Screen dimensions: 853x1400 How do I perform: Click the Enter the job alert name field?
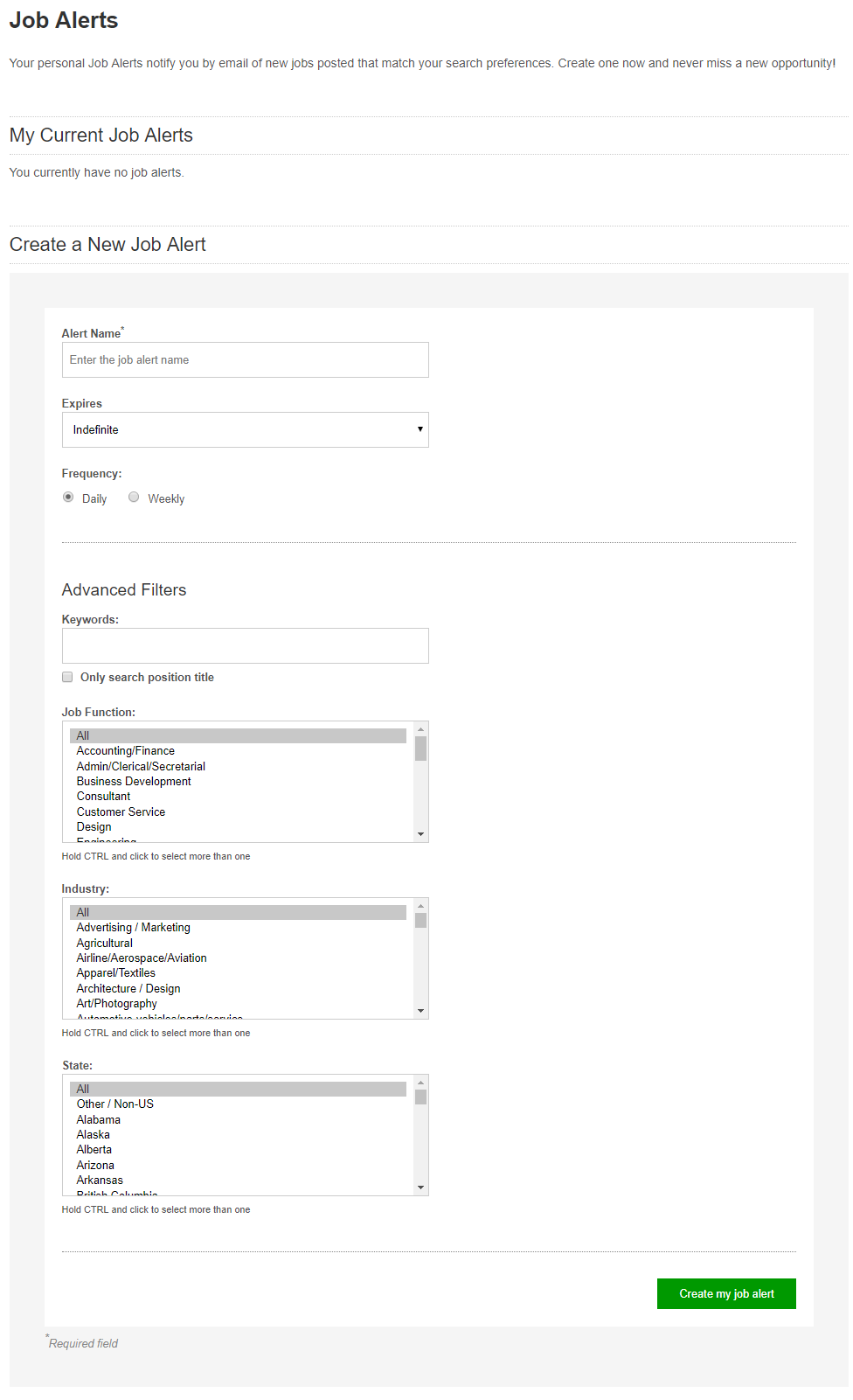pos(245,359)
